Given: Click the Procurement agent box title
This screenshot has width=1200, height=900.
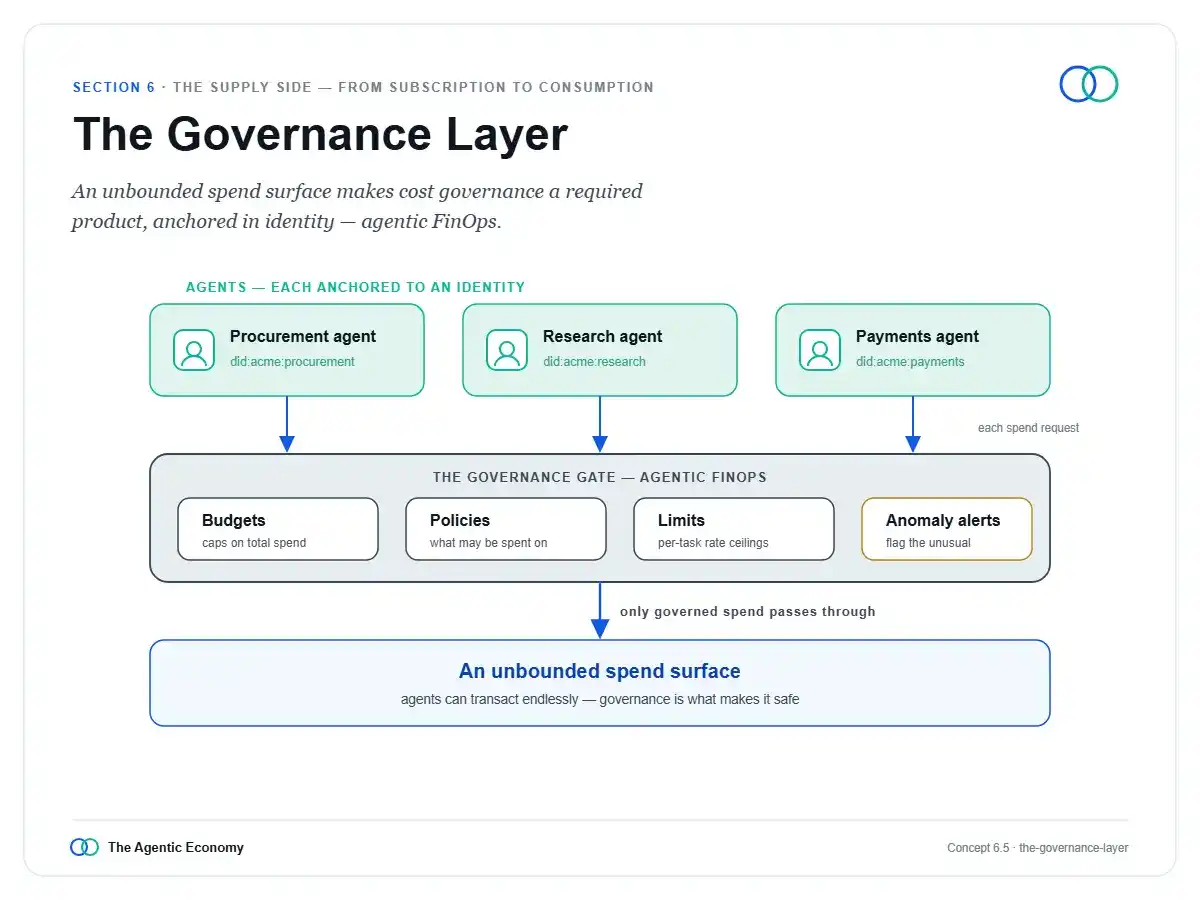Looking at the screenshot, I should coord(303,337).
